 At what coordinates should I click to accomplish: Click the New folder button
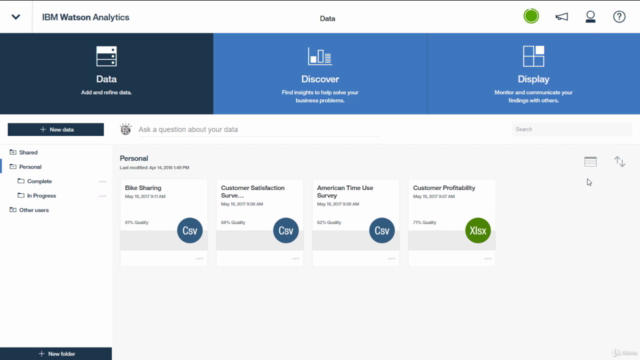(x=56, y=353)
